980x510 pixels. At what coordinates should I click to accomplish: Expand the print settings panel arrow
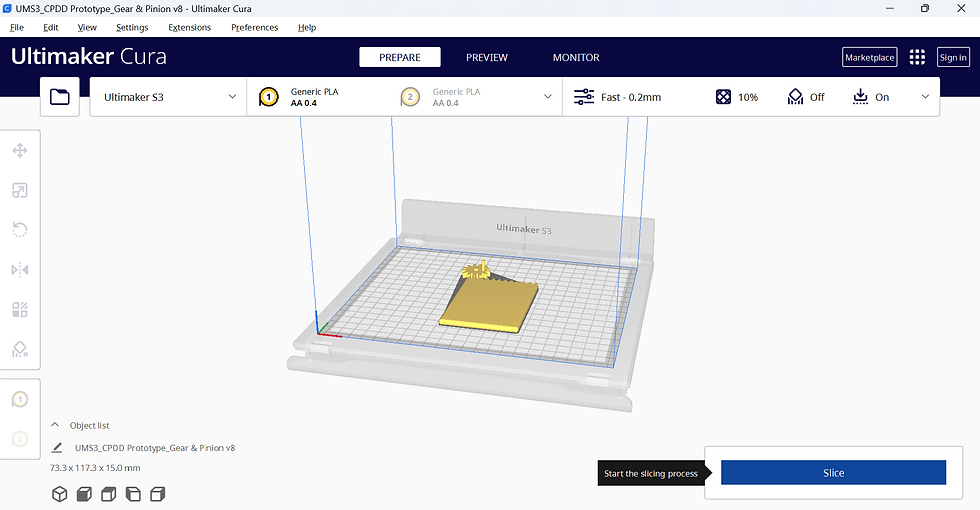[925, 97]
